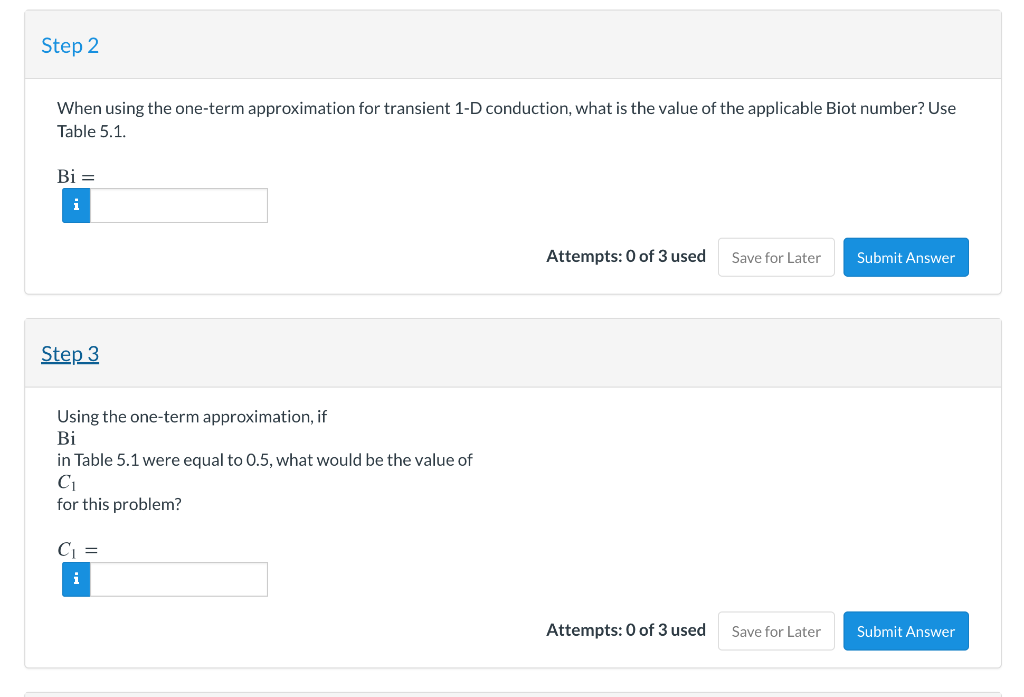
Task: Click the Attempts counter in Step 2
Action: point(625,256)
